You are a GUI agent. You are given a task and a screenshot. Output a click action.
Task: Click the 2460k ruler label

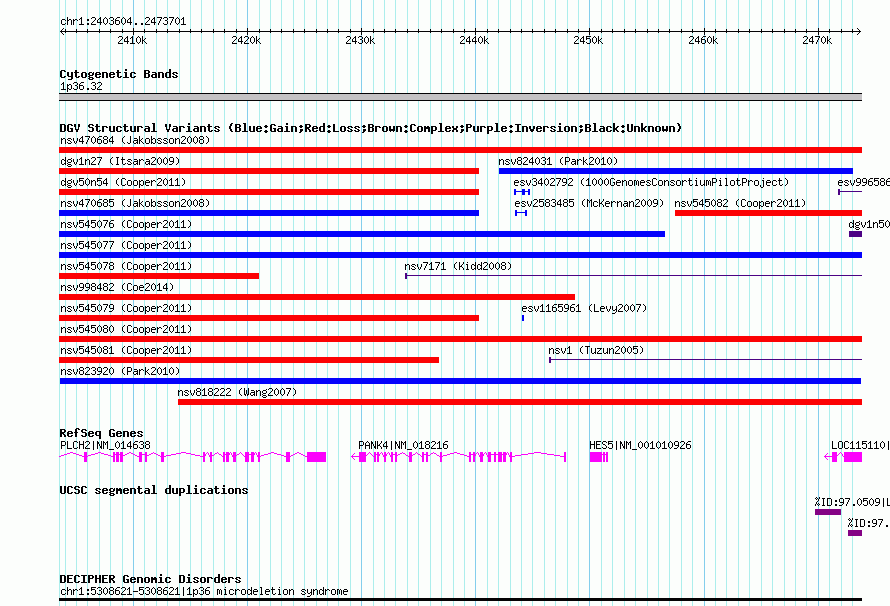pyautogui.click(x=703, y=41)
